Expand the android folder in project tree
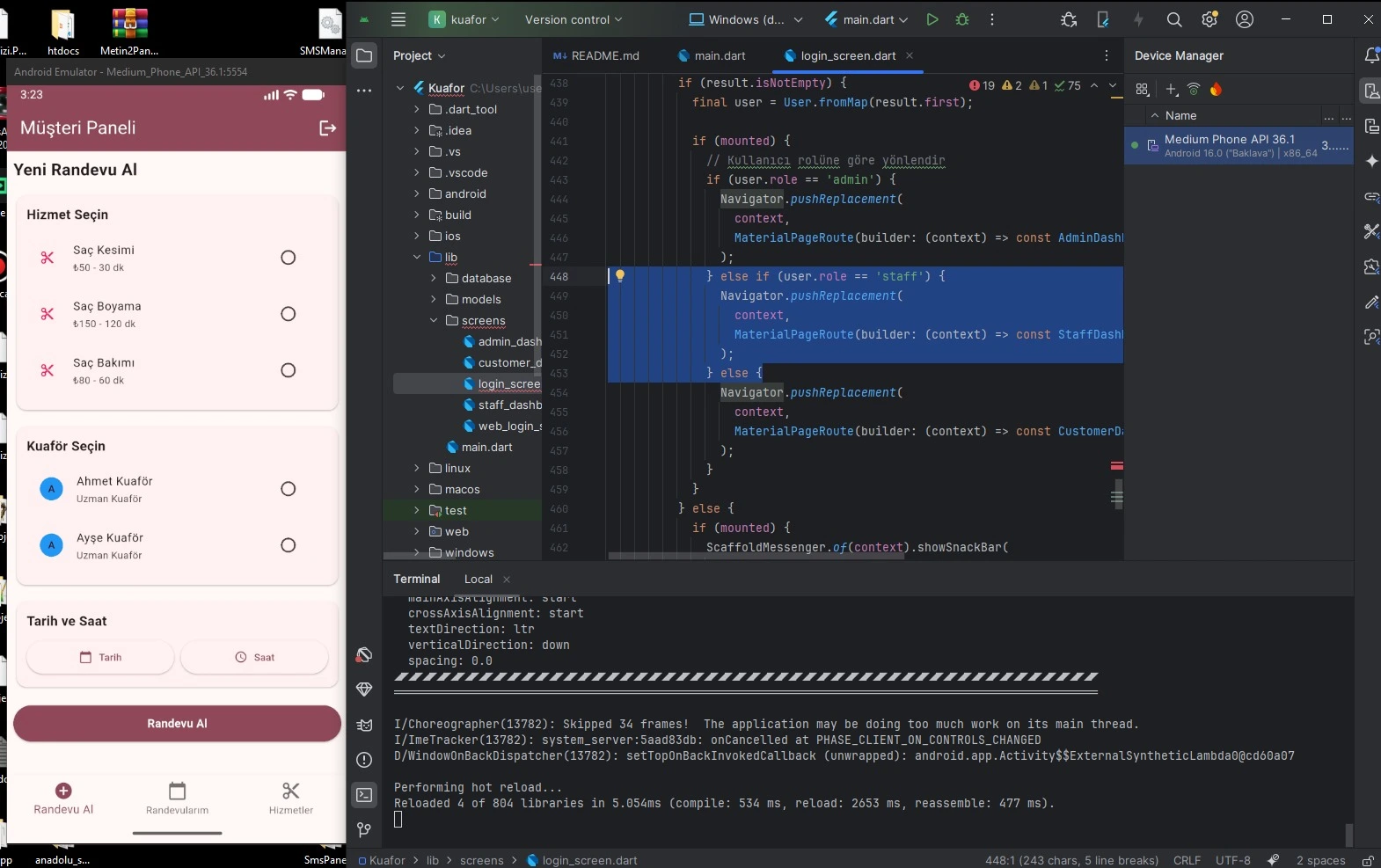The width and height of the screenshot is (1381, 868). tap(417, 194)
